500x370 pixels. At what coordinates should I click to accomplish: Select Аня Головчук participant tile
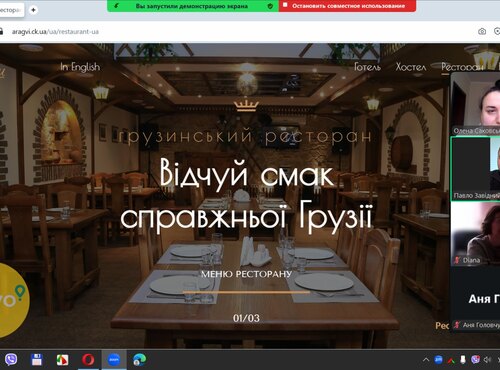point(475,299)
